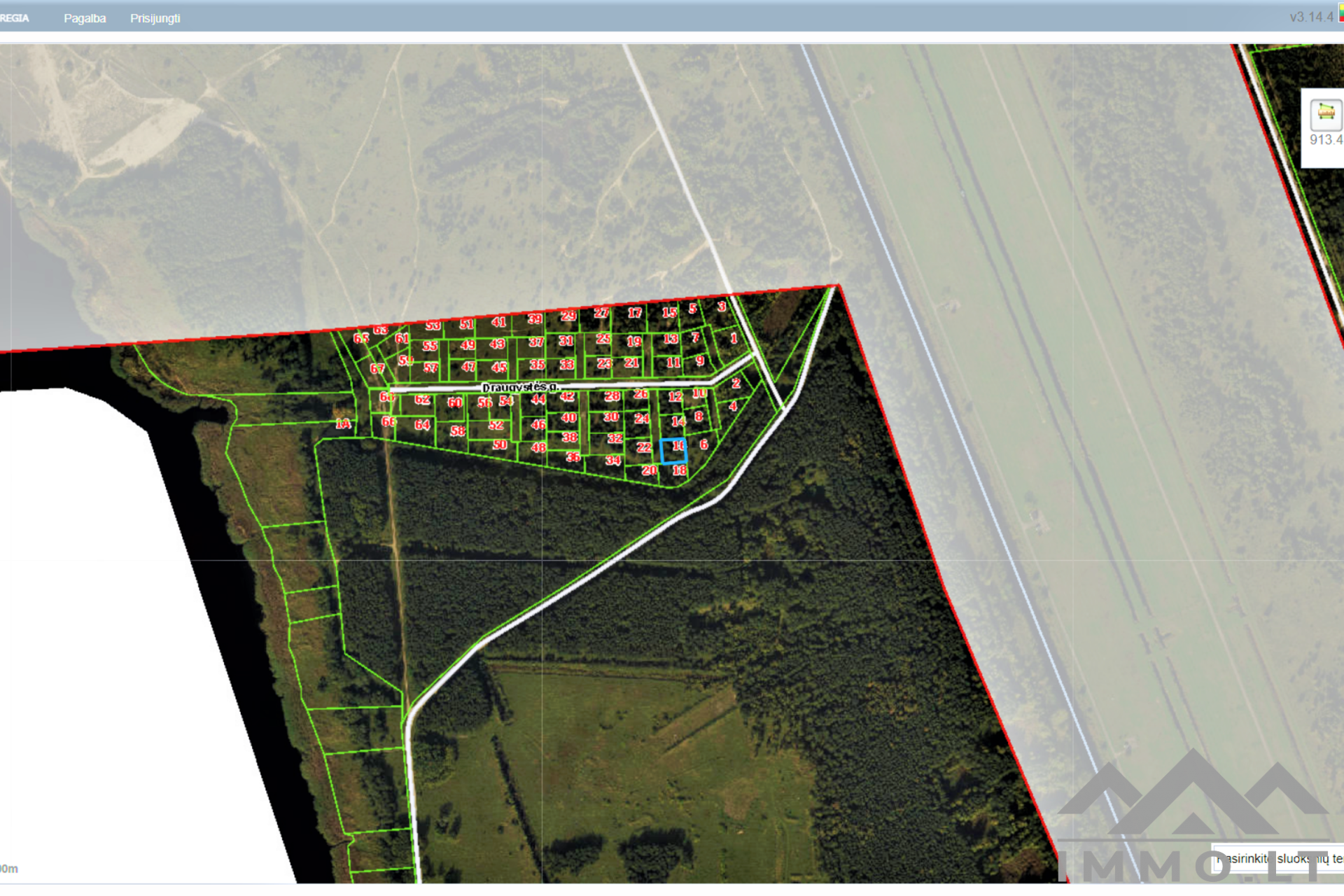Click parcel number 45
The image size is (1344, 896).
[499, 367]
